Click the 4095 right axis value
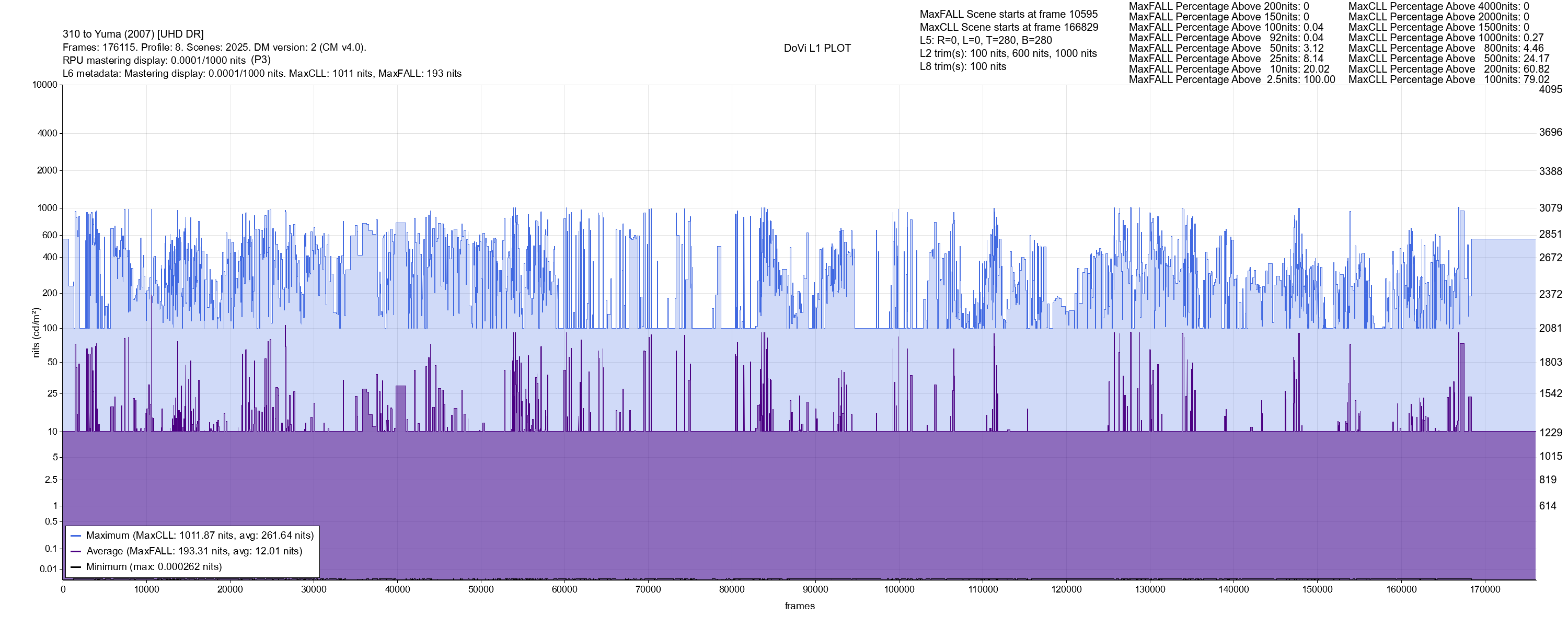 pos(1550,89)
